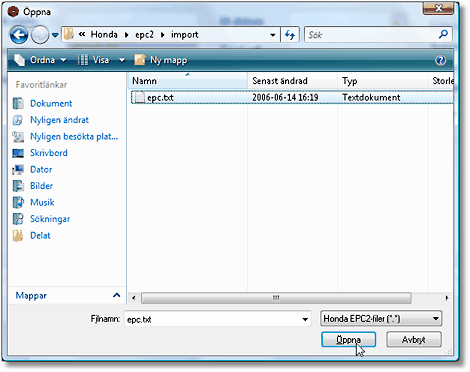Open help with the question mark icon
The image size is (470, 372).
(x=441, y=60)
